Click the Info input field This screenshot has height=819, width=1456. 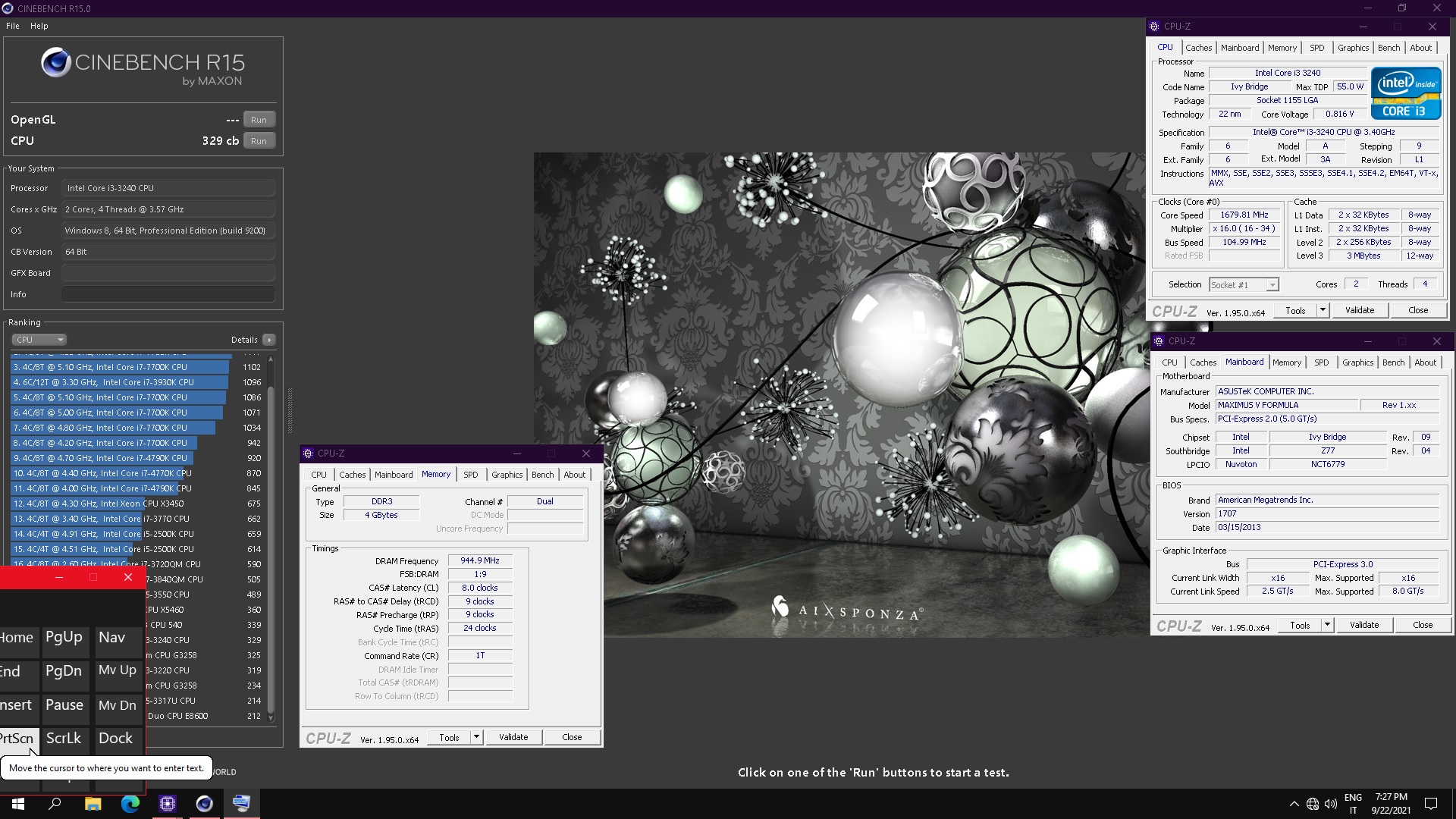coord(168,294)
